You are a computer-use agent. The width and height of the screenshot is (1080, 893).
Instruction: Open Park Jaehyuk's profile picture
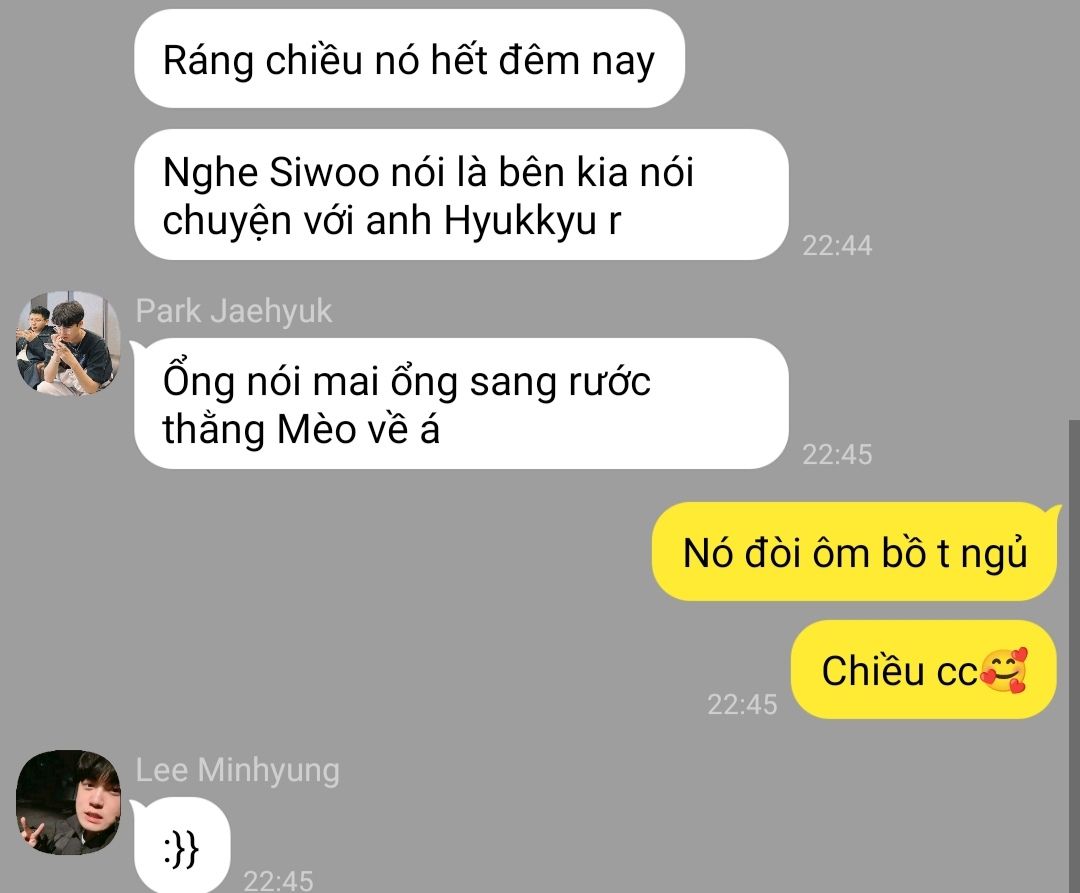coord(68,343)
